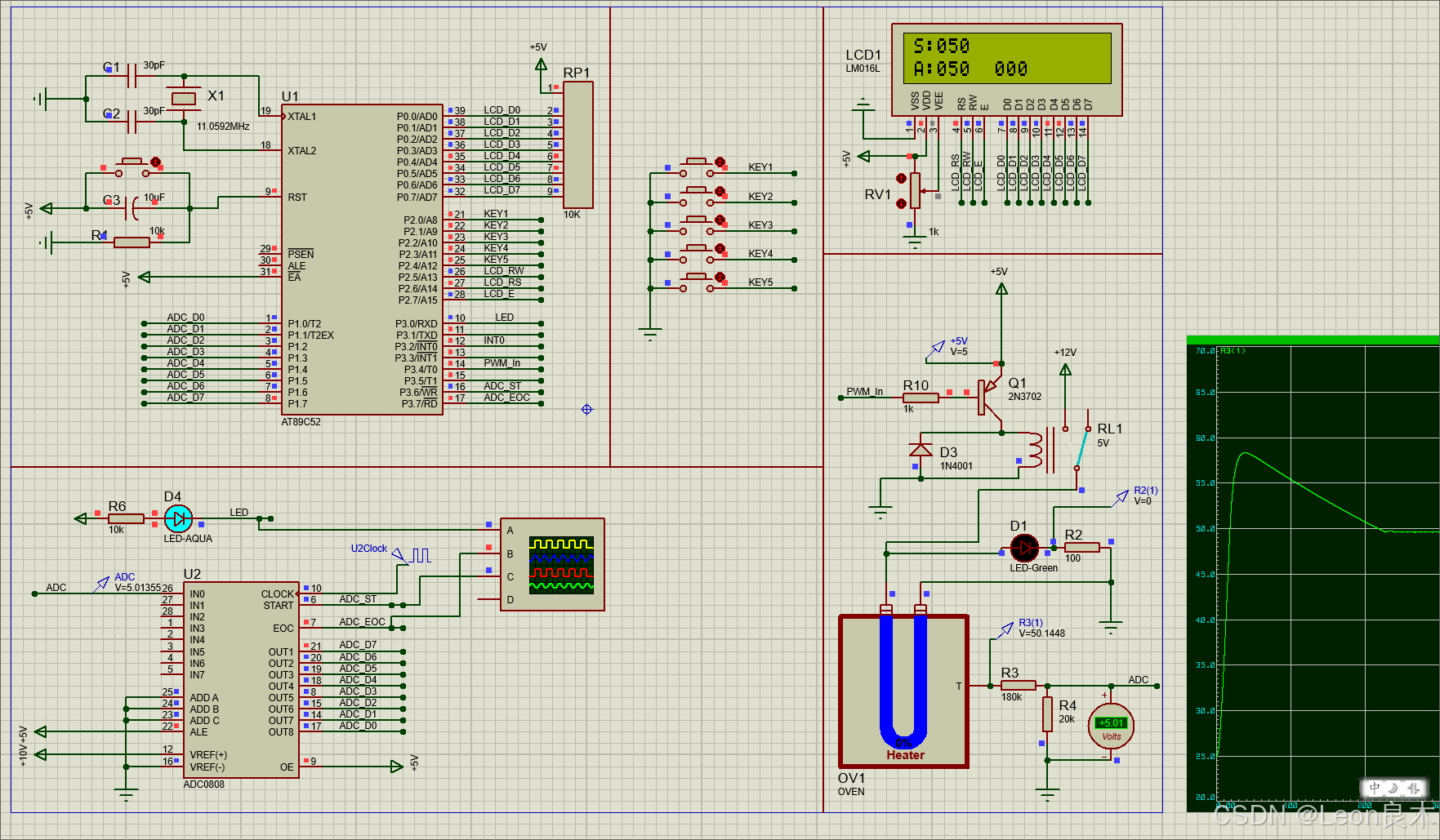Select the X1 crystal oscillator symbol
The height and width of the screenshot is (840, 1440).
tap(184, 99)
